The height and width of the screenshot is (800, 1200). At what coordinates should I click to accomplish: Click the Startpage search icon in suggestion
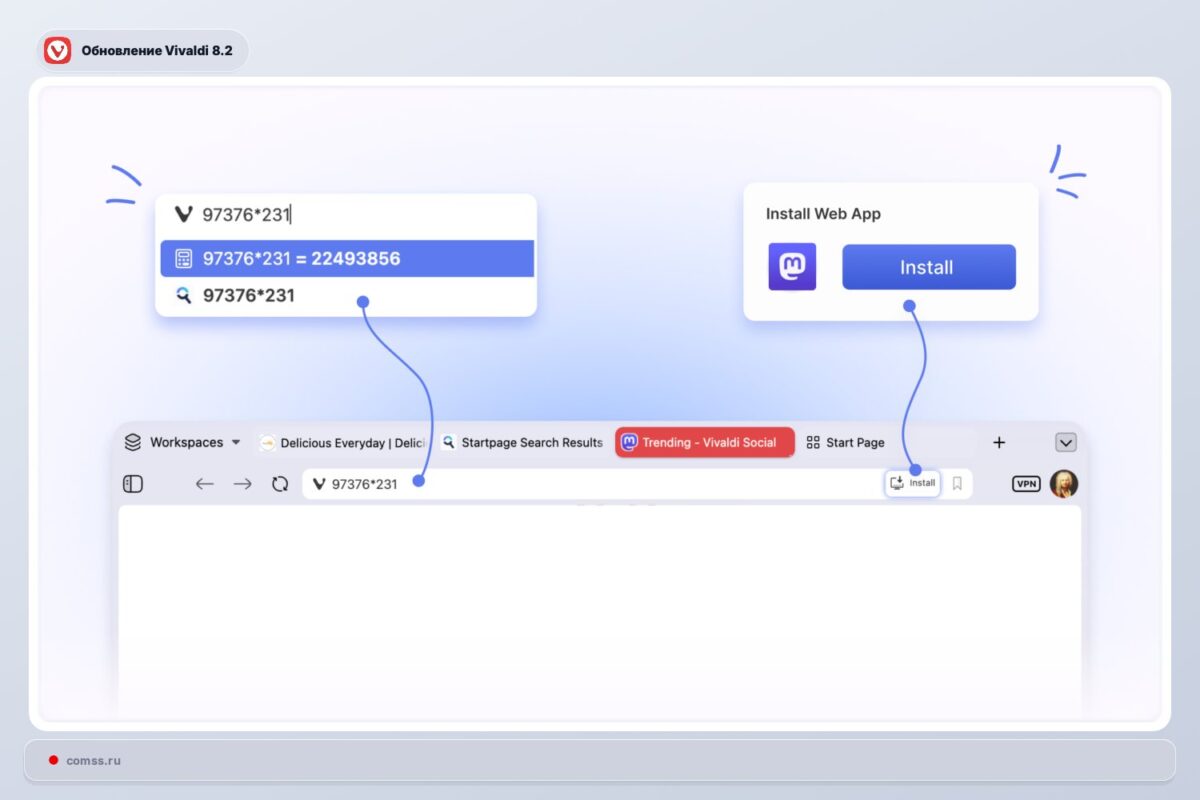click(183, 296)
